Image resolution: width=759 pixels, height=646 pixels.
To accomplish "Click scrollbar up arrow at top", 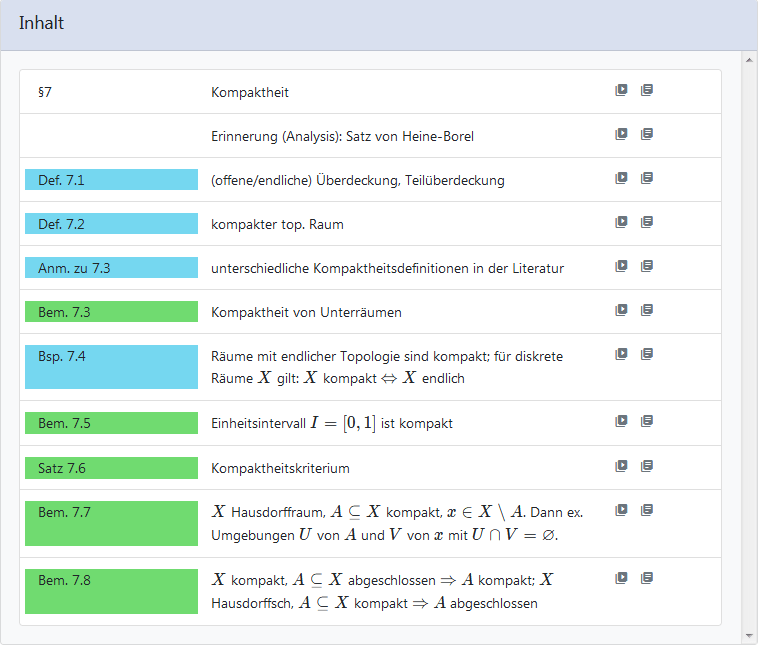I will 749,60.
